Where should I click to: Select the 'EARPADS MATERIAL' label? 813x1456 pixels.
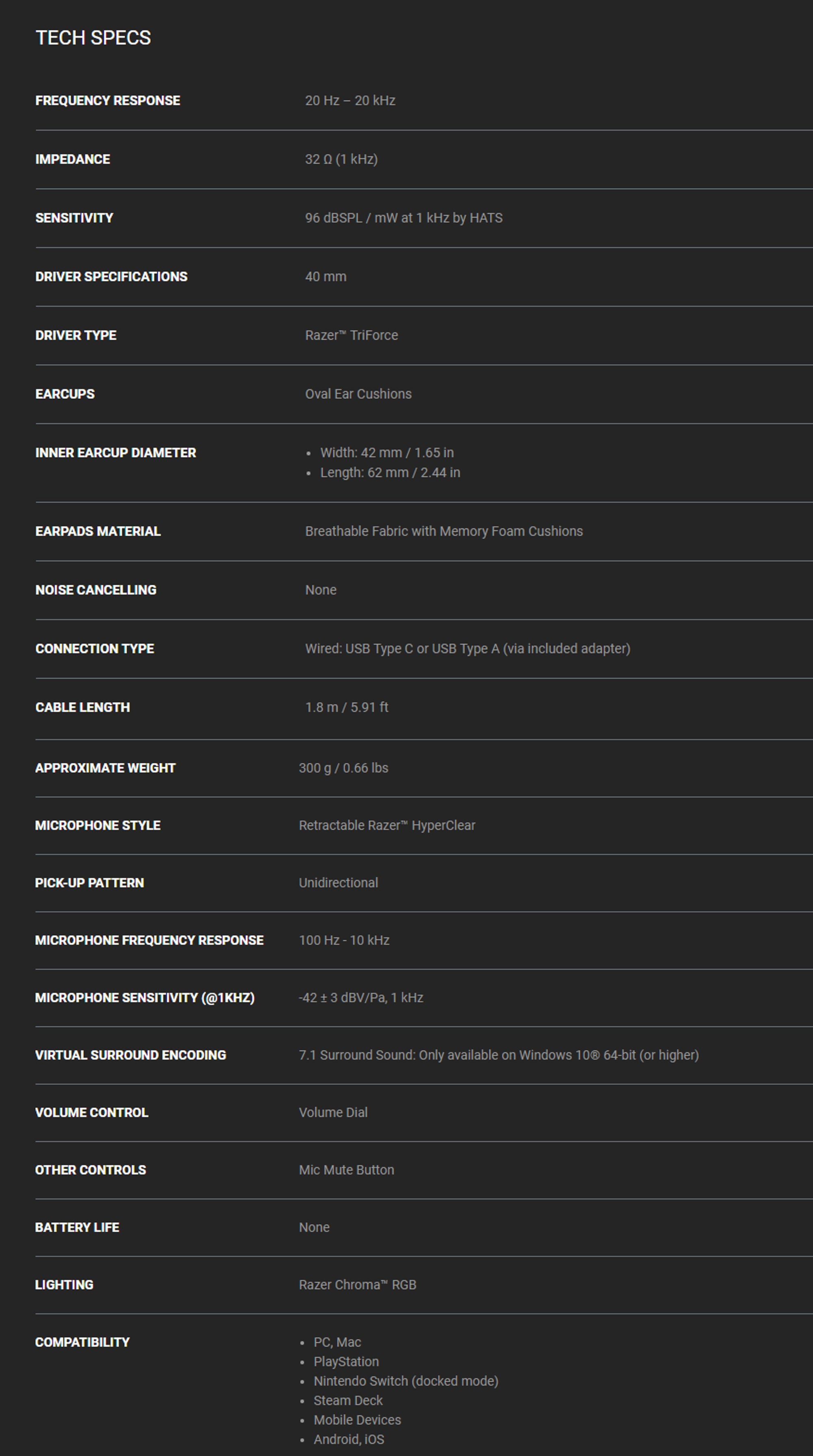[98, 532]
